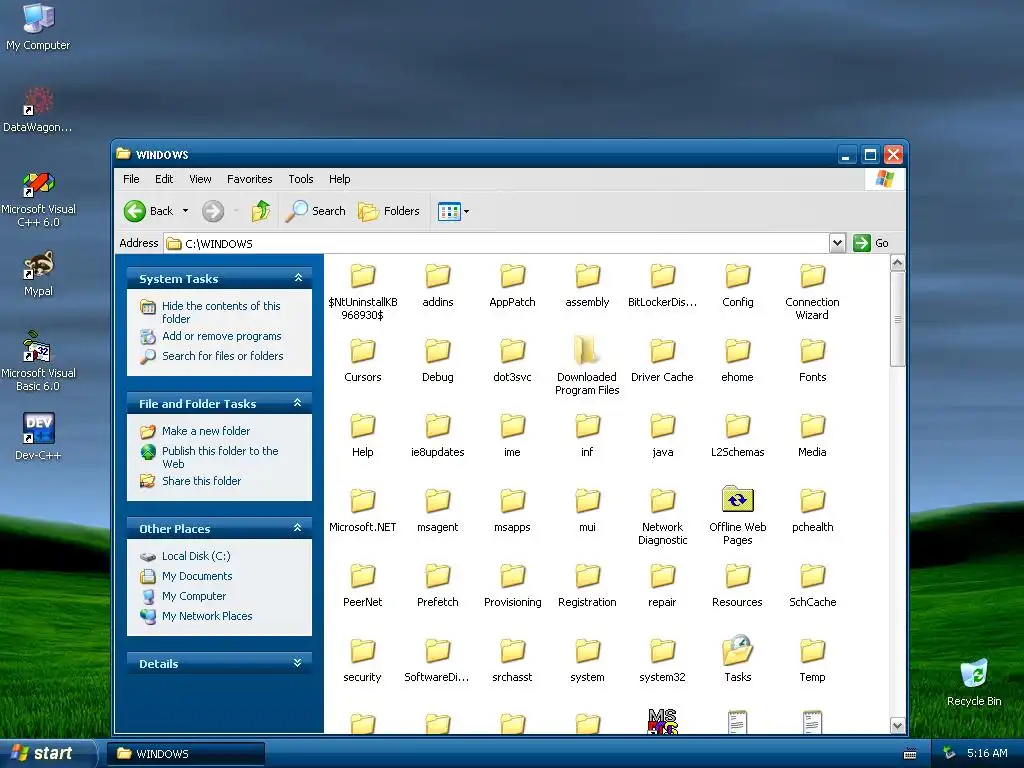The width and height of the screenshot is (1024, 768).
Task: Collapse File and Folder Tasks panel
Action: 298,403
